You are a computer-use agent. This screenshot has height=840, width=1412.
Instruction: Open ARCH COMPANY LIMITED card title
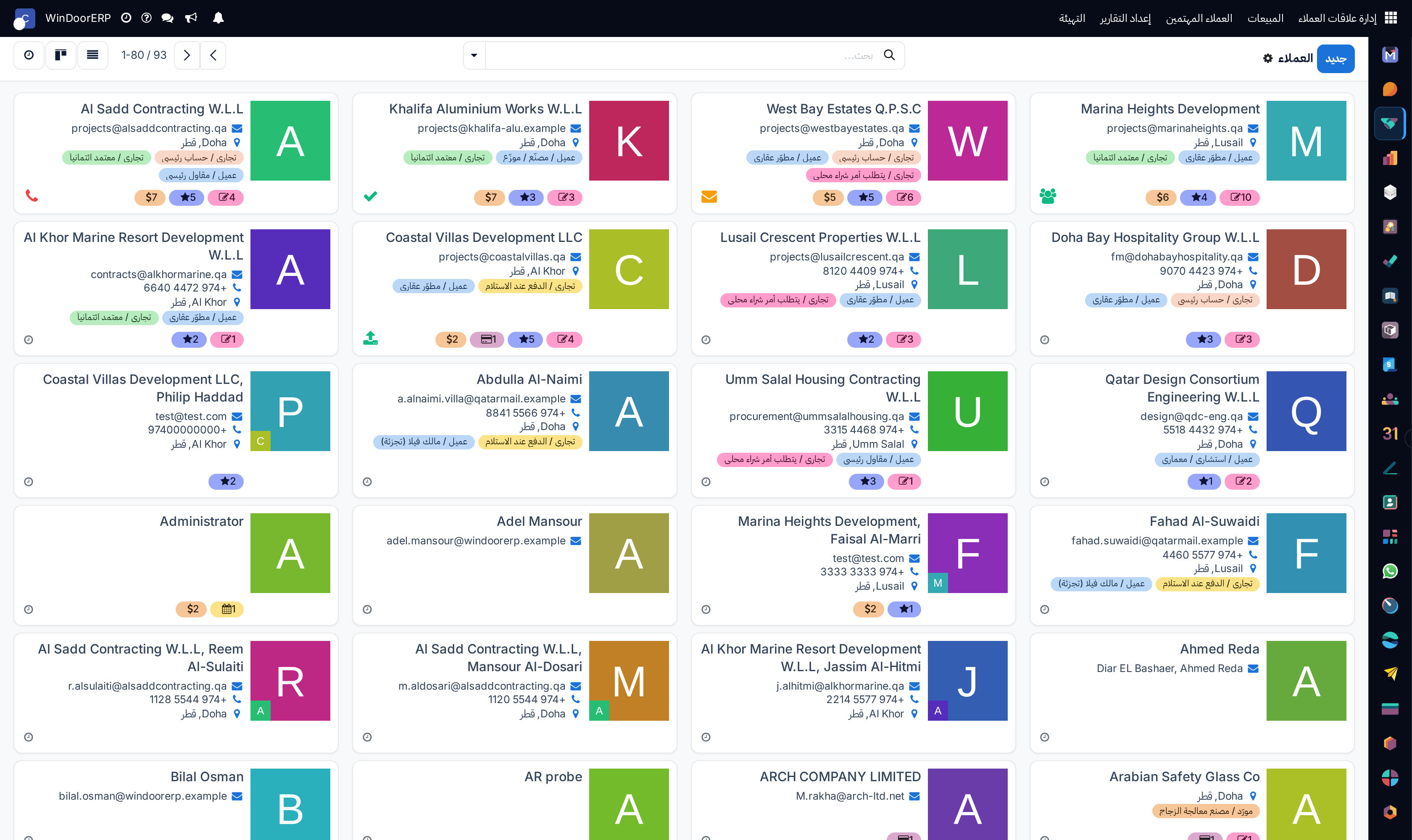(840, 777)
